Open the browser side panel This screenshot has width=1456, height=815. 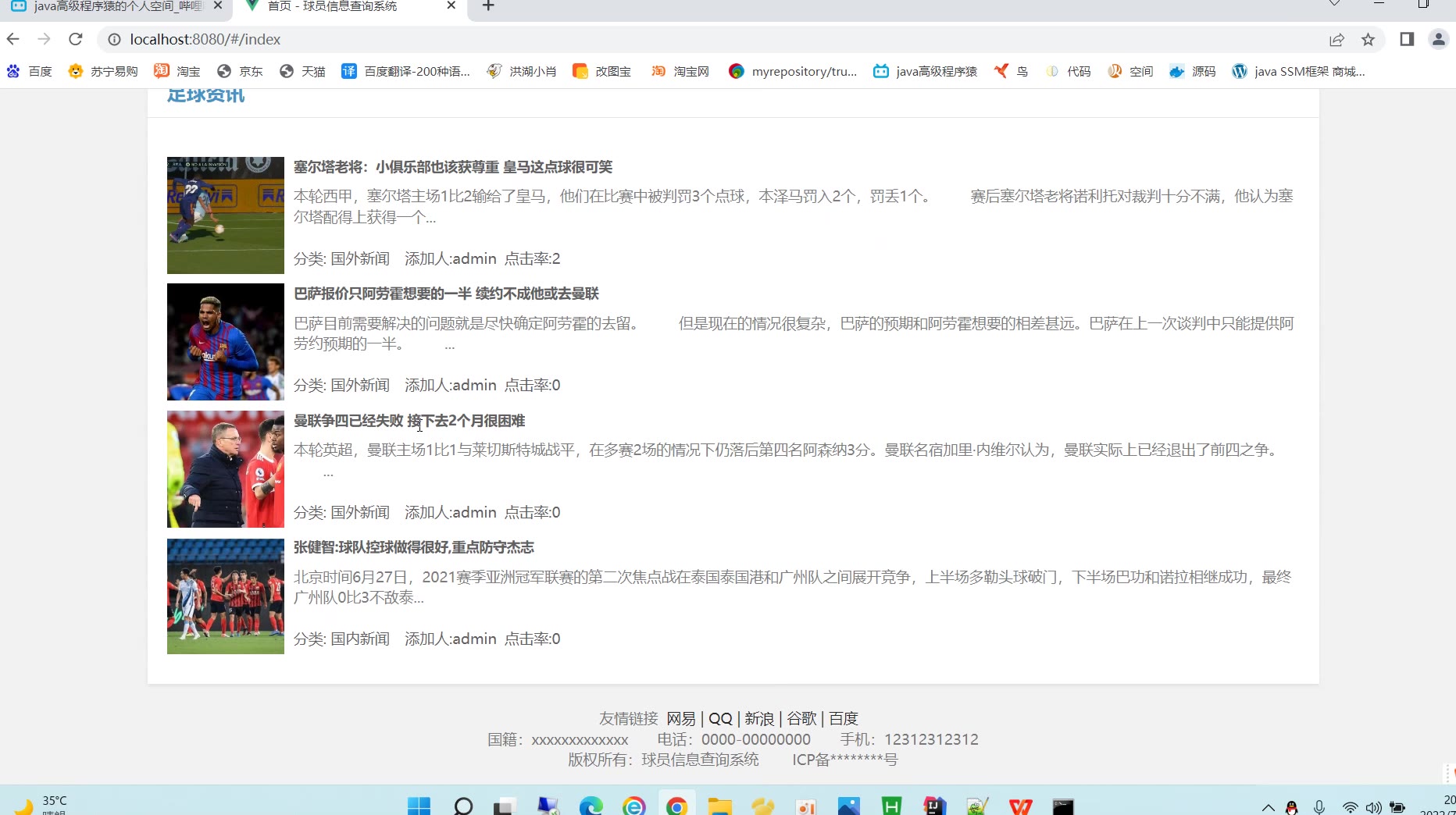[x=1407, y=39]
